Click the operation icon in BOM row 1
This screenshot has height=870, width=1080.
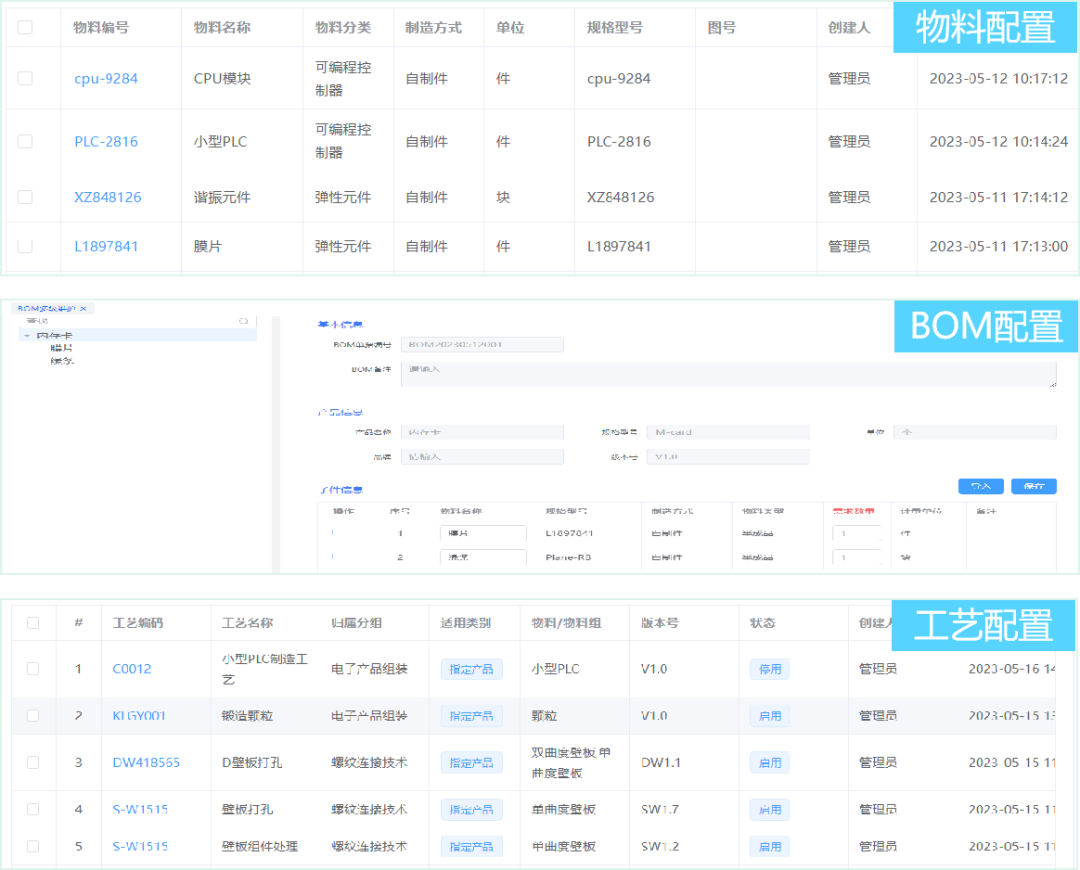(x=333, y=532)
